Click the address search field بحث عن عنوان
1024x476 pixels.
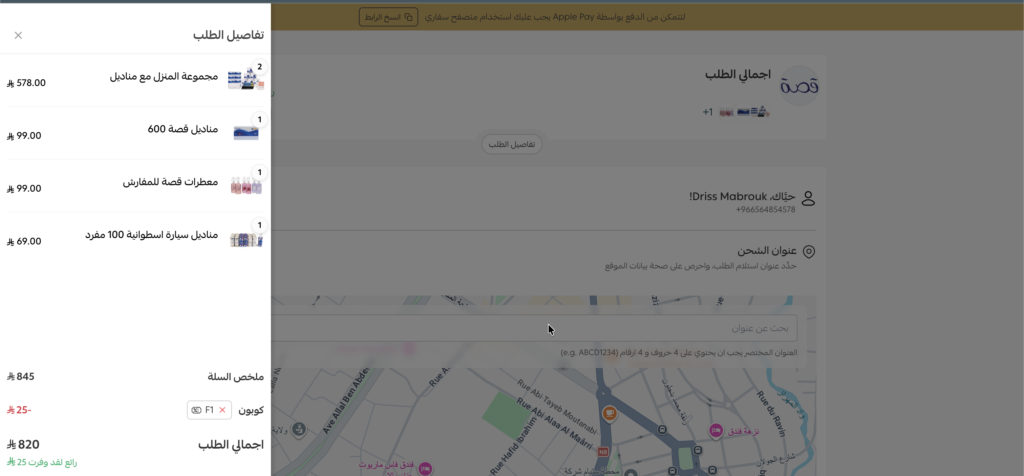point(534,328)
